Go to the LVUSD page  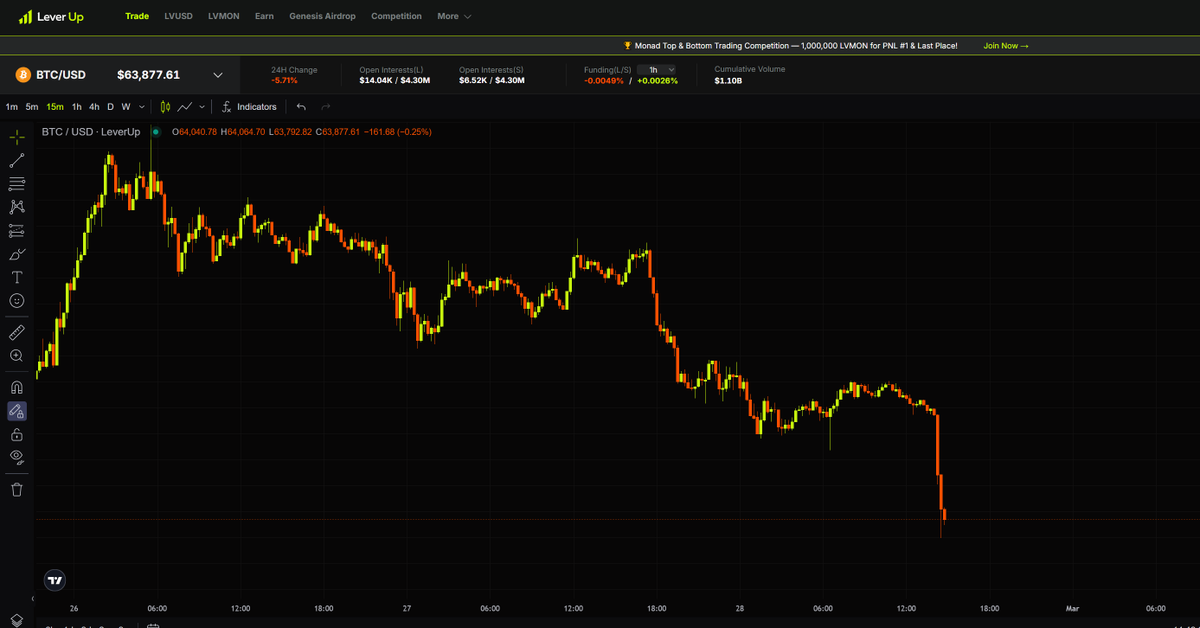coord(178,16)
